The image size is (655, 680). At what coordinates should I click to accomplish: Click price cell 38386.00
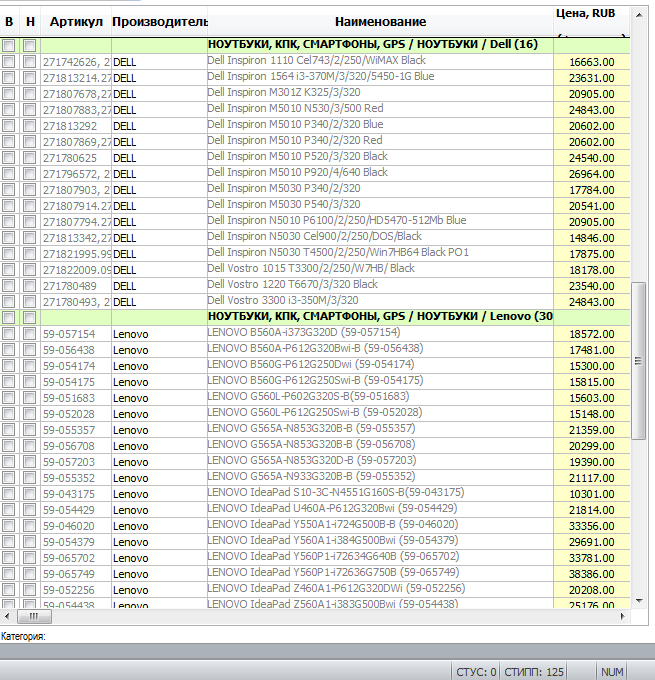(x=592, y=574)
